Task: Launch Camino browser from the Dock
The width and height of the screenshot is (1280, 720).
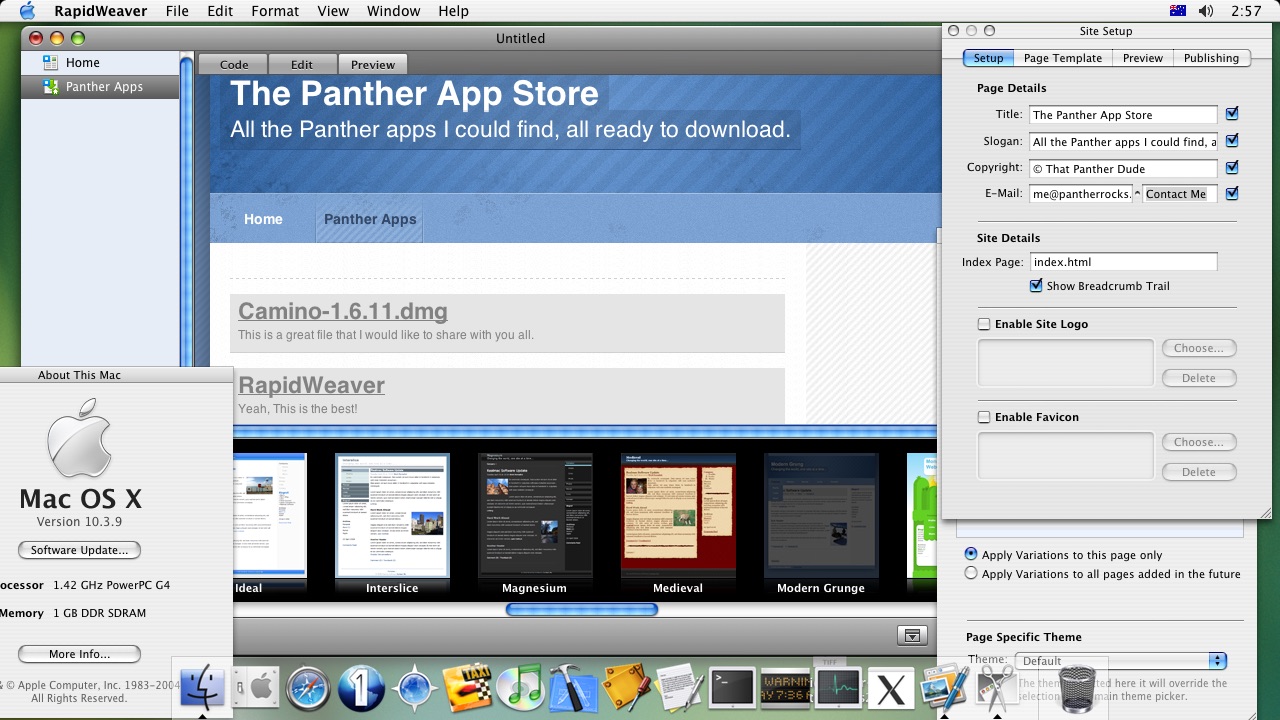Action: tap(414, 688)
